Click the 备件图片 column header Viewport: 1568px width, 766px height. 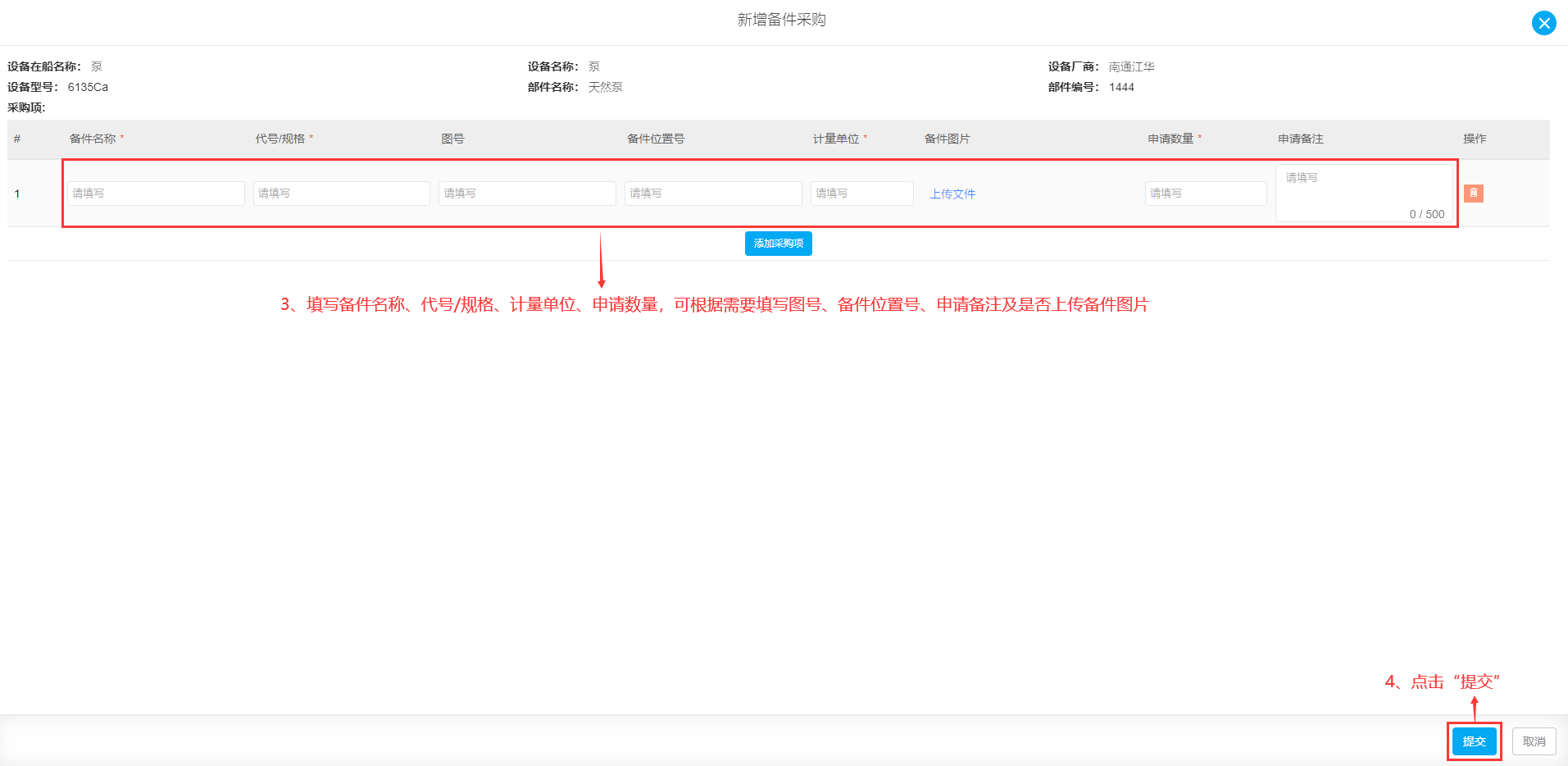click(x=947, y=139)
